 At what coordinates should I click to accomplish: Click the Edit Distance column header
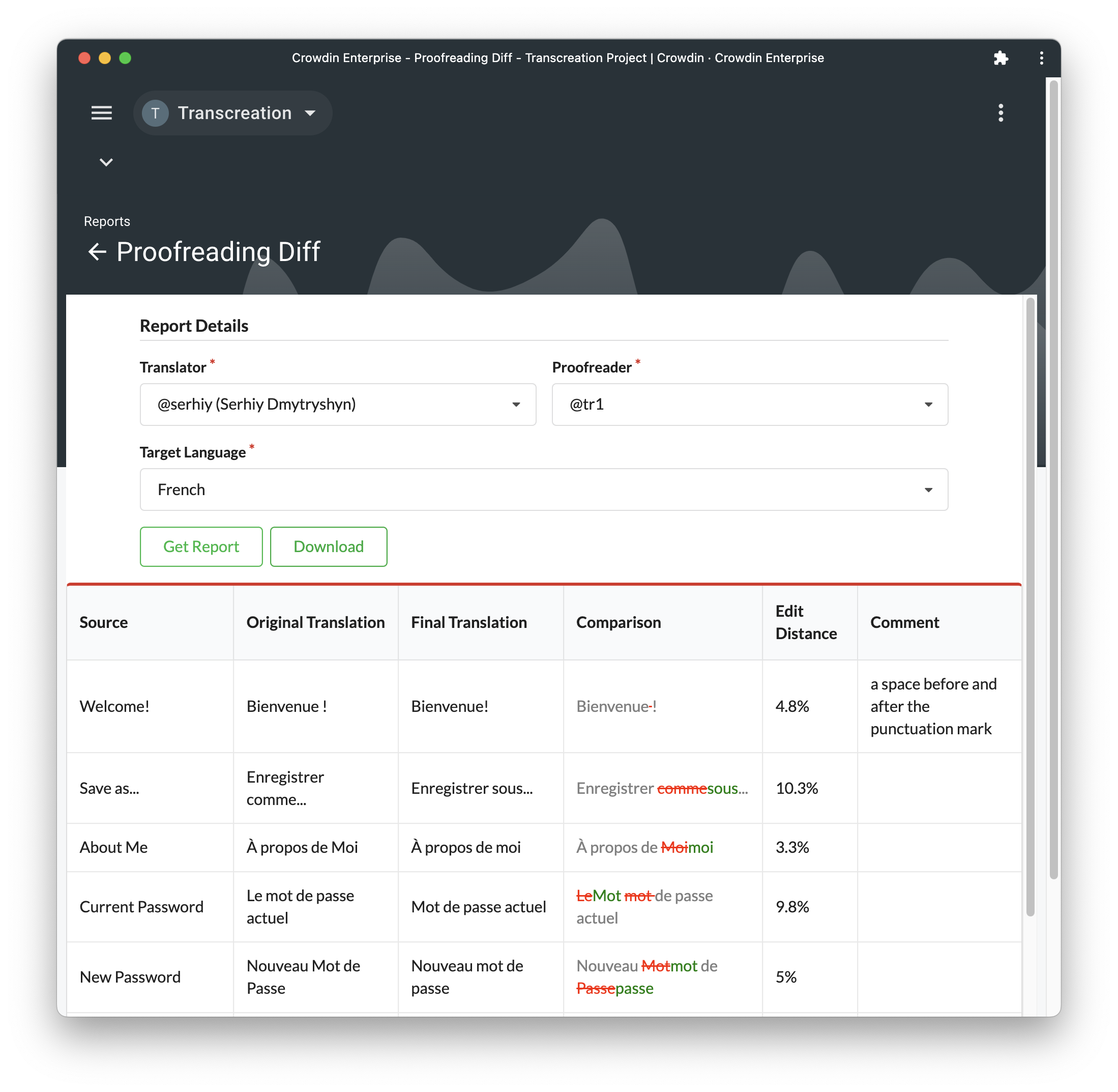point(806,622)
